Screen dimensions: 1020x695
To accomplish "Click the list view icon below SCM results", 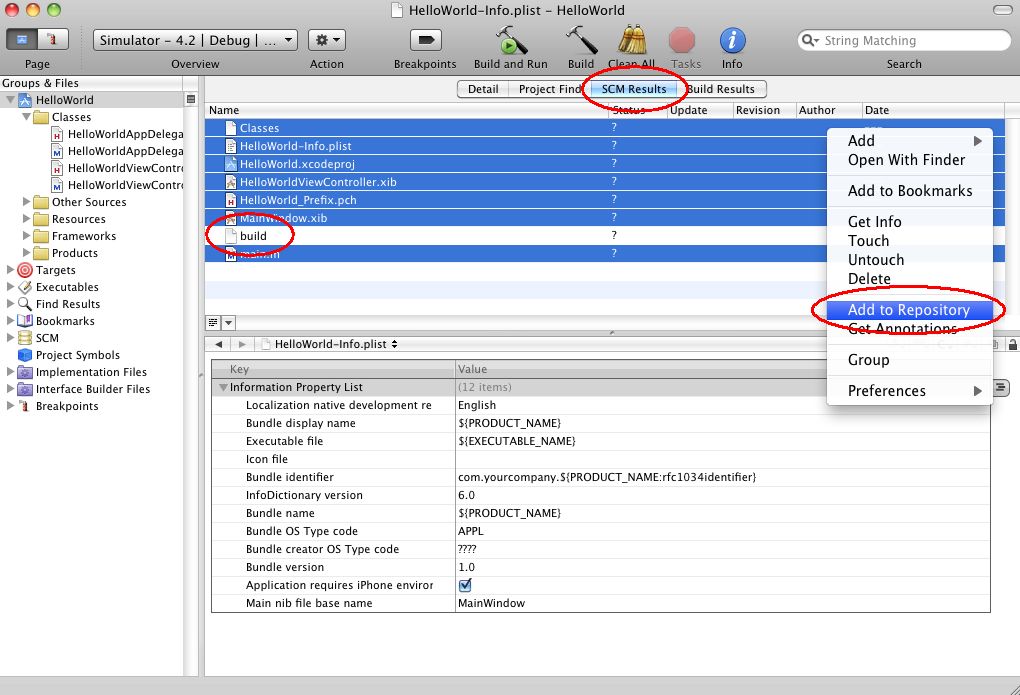I will [x=213, y=322].
